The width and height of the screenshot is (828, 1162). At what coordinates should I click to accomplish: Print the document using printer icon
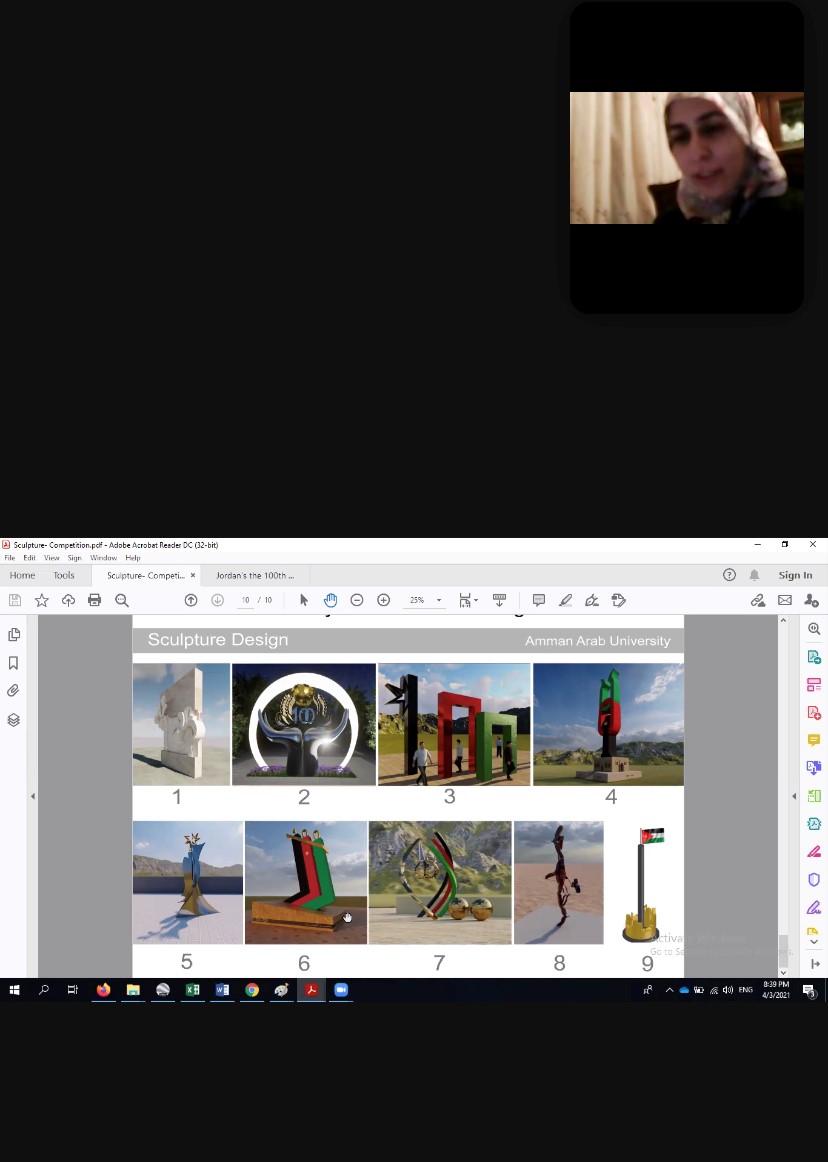pos(95,600)
